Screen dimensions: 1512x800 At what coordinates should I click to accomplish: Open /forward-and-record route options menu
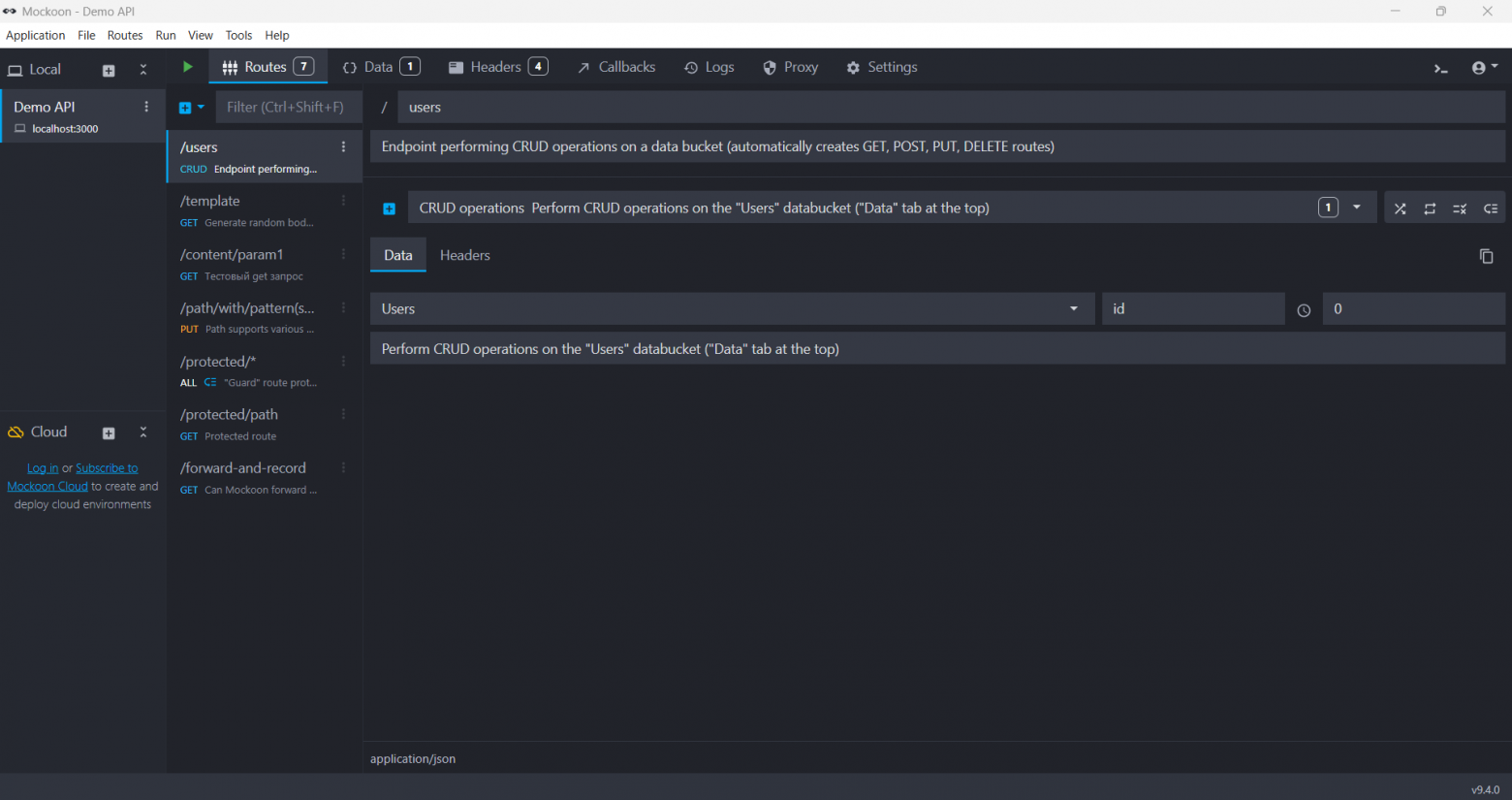coord(343,467)
